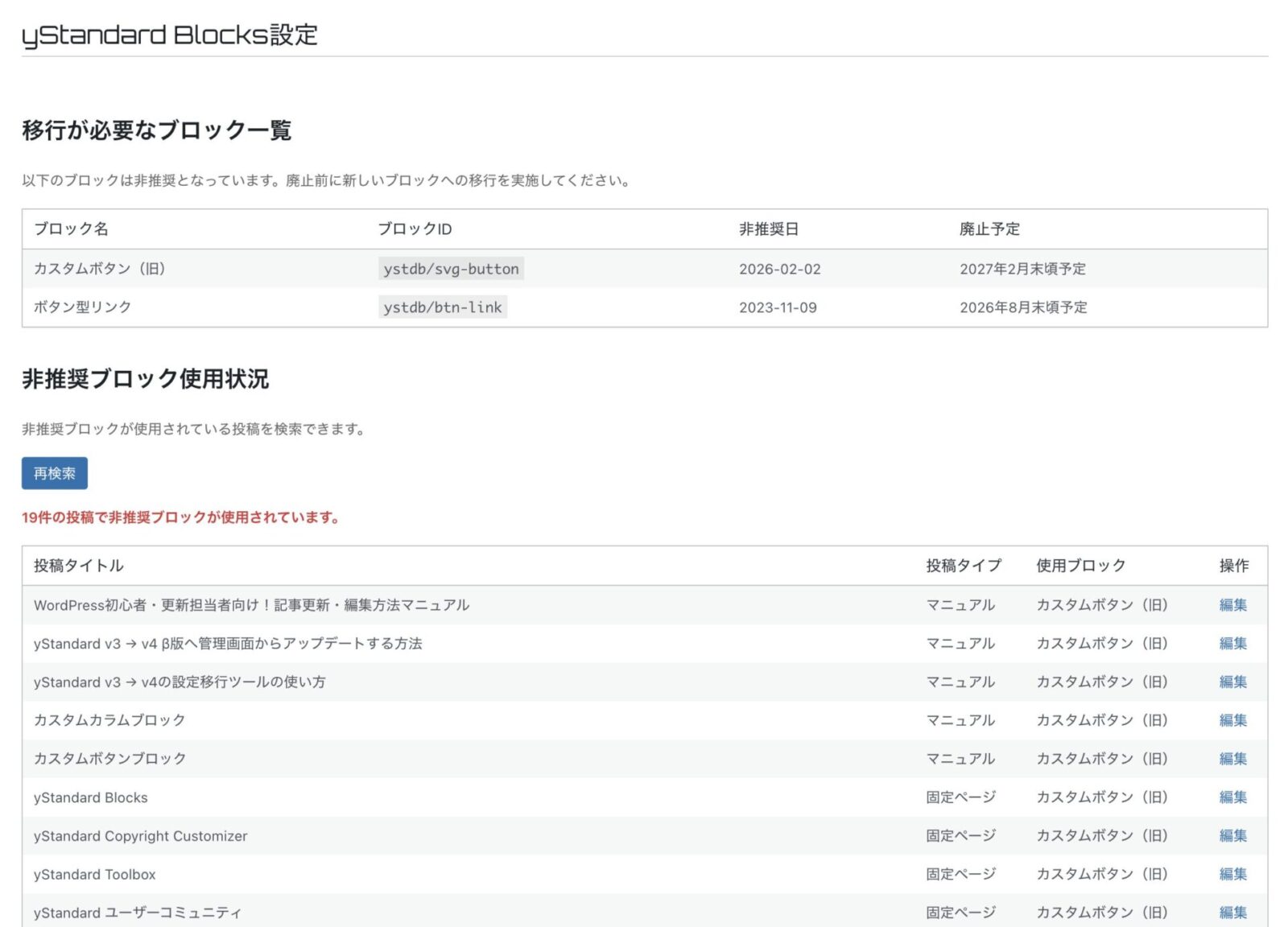Click the 投稿タイプ column header
Screen dimensions: 1288x927
click(963, 566)
